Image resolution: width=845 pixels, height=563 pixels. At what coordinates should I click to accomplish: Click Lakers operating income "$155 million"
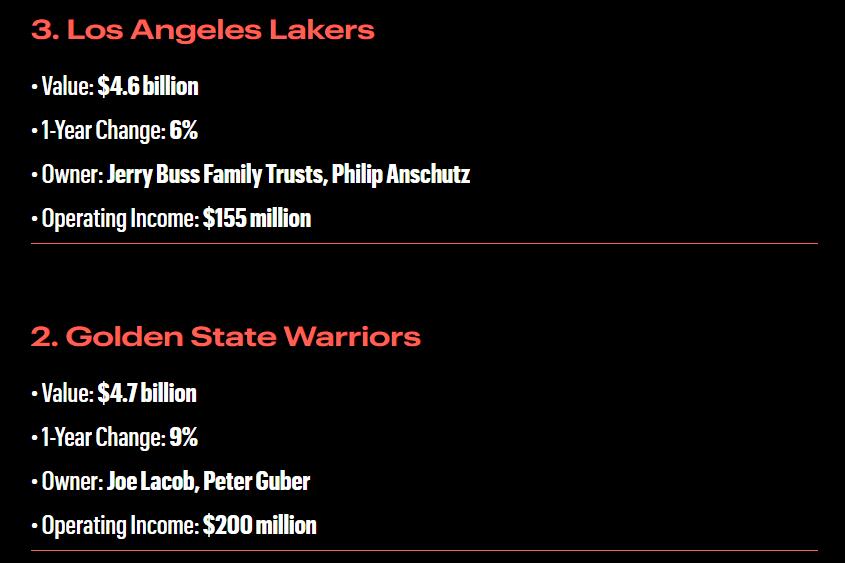pos(257,219)
